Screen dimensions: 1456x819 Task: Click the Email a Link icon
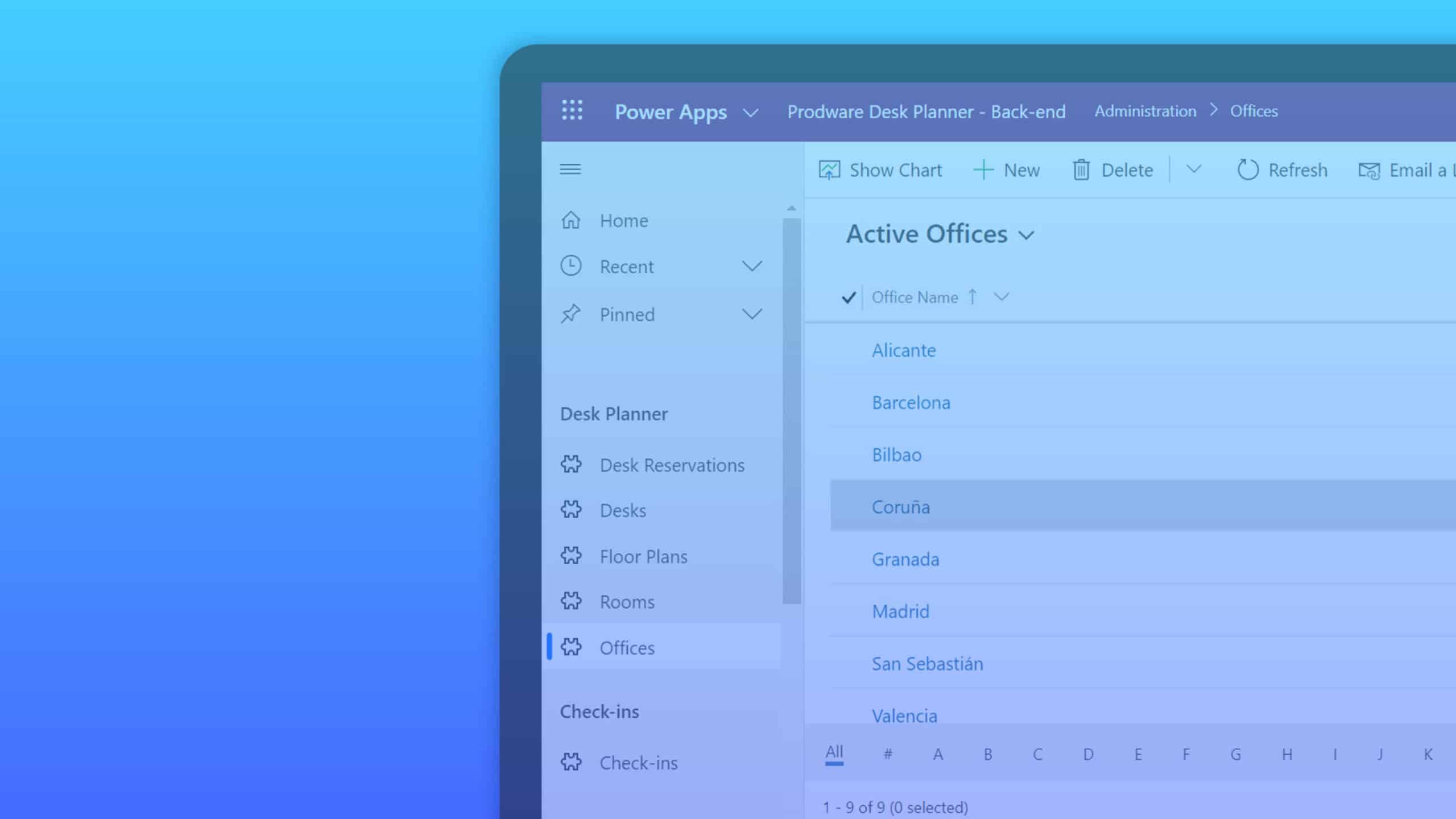[1371, 170]
